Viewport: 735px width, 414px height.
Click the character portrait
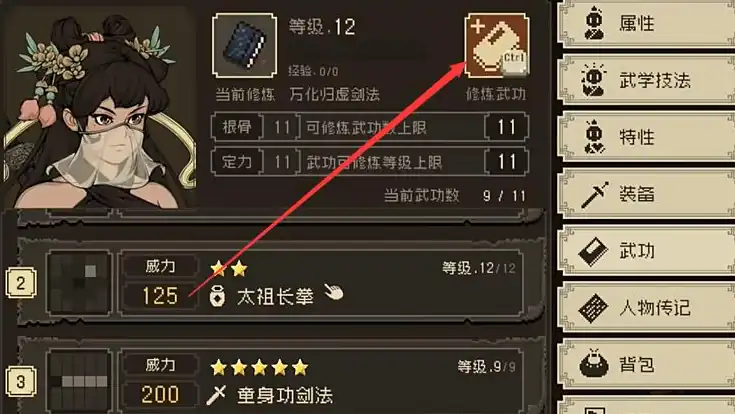pyautogui.click(x=99, y=112)
